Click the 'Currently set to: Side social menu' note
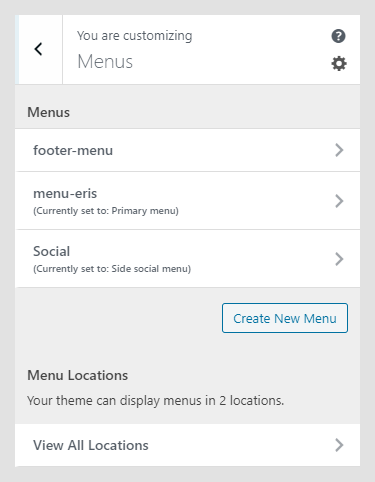This screenshot has width=375, height=482. [112, 269]
